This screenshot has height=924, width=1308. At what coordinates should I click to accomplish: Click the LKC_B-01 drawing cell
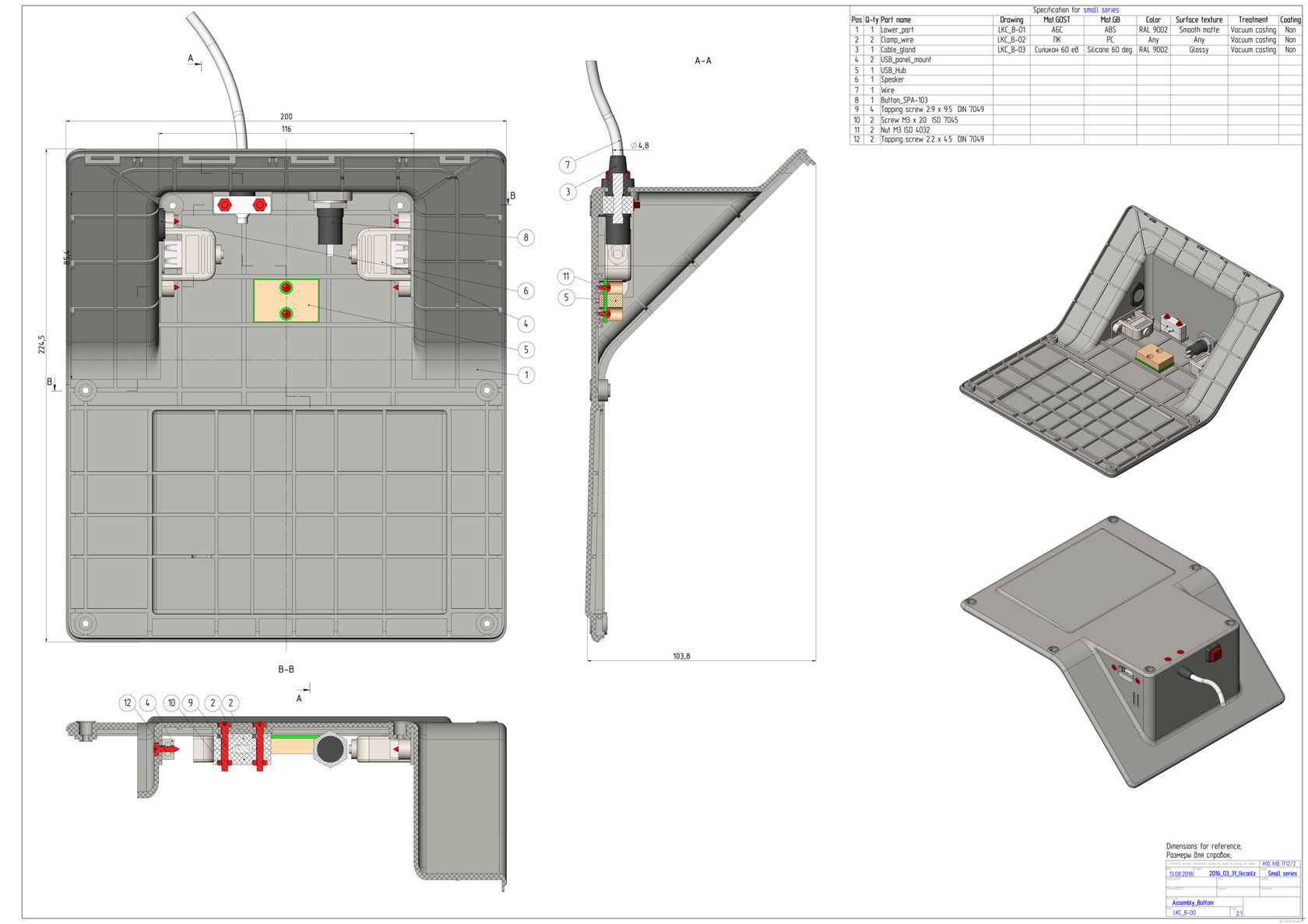click(x=1011, y=30)
